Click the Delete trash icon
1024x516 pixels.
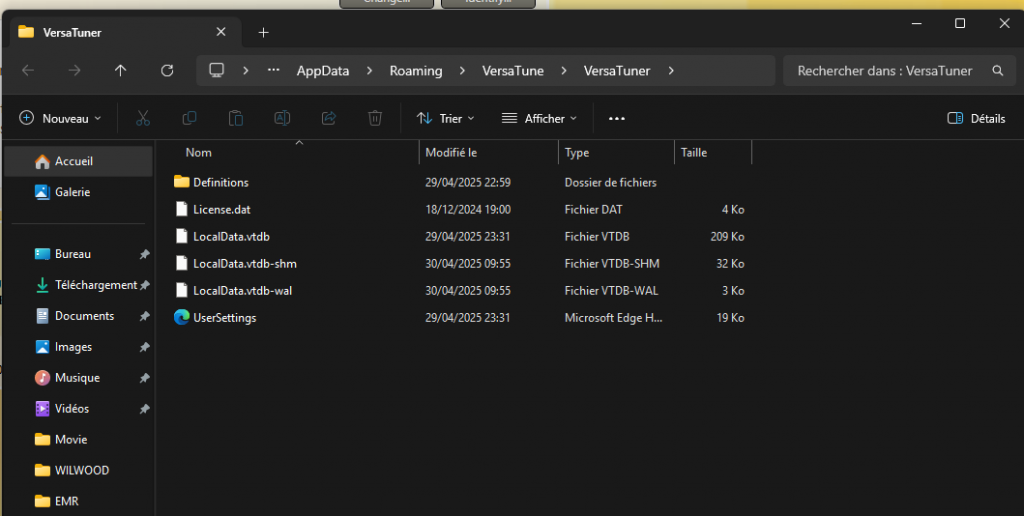pos(375,118)
